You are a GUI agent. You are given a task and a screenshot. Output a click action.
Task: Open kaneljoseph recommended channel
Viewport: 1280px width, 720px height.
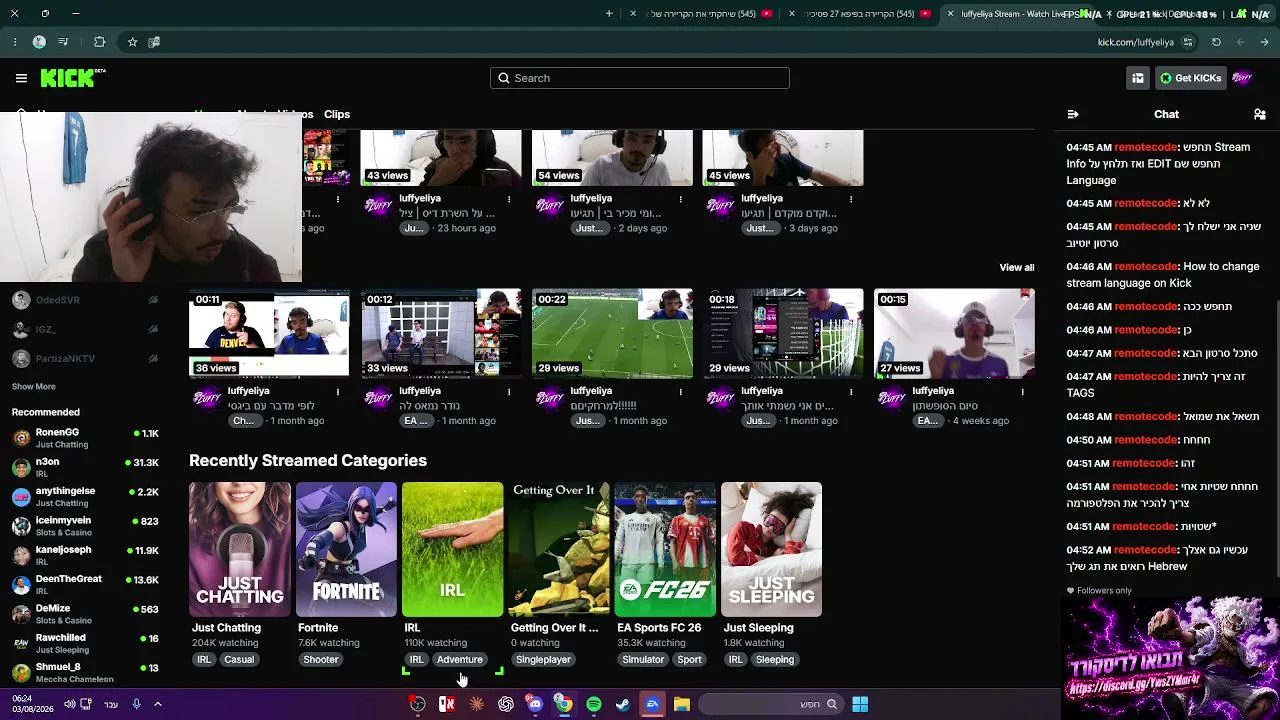86,555
